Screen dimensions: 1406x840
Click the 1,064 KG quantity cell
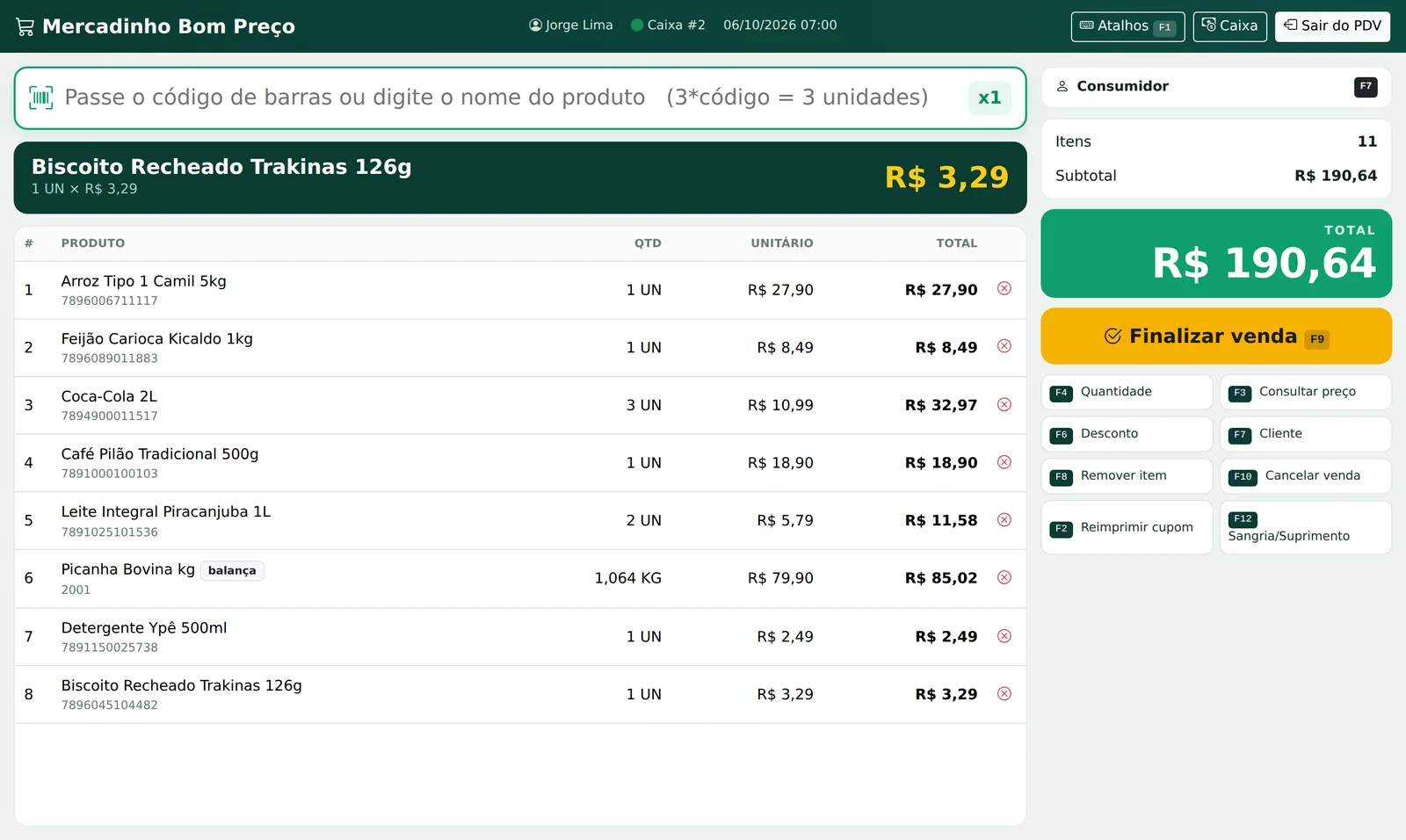tap(627, 578)
